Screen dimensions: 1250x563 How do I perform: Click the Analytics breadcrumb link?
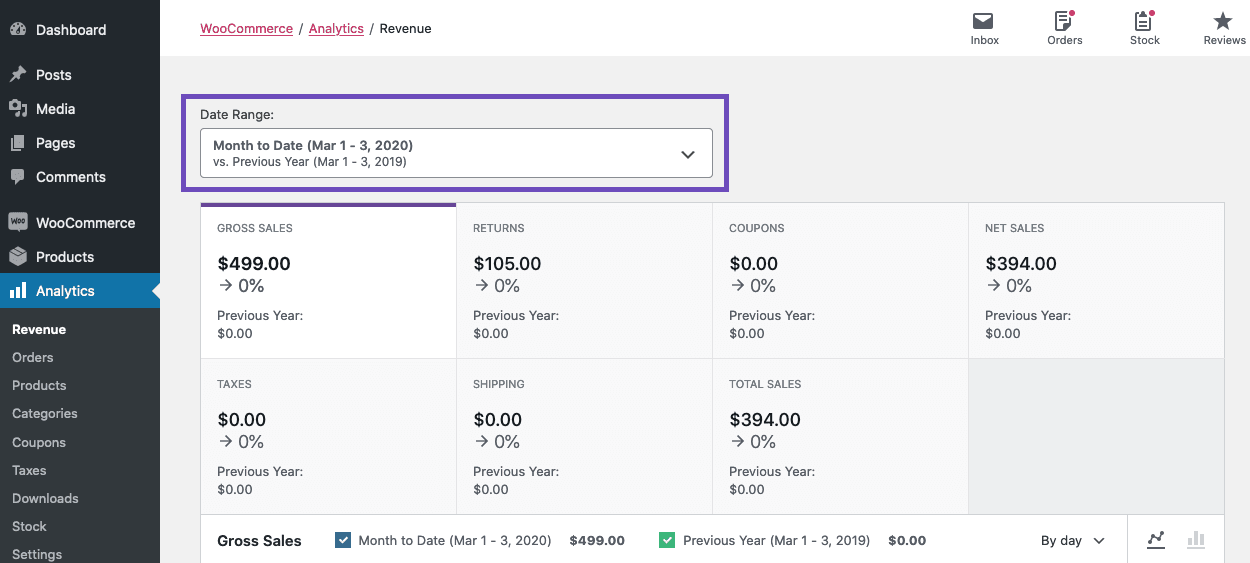pyautogui.click(x=336, y=29)
